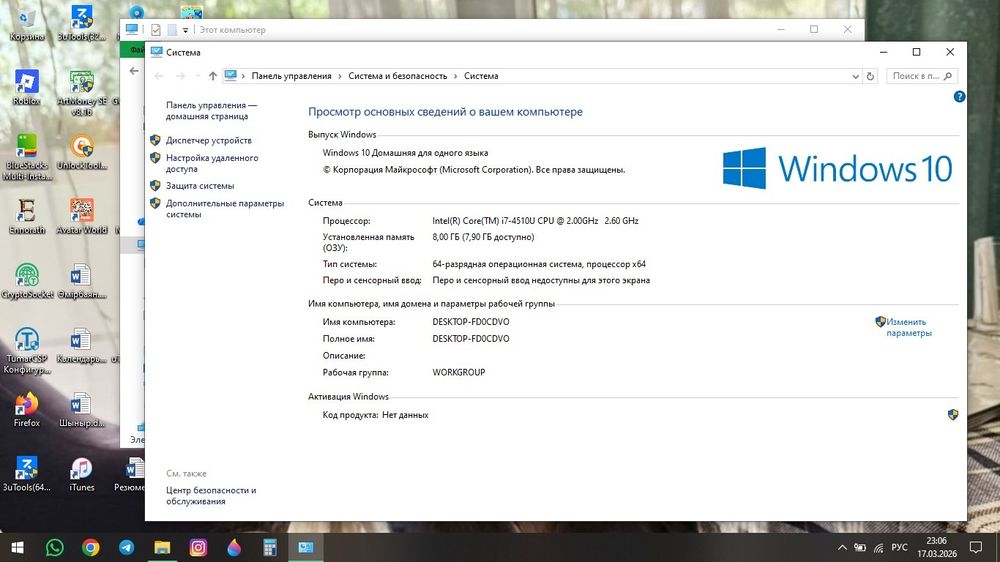1000x562 pixels.
Task: Open the Calculator taskbar icon
Action: pos(270,547)
